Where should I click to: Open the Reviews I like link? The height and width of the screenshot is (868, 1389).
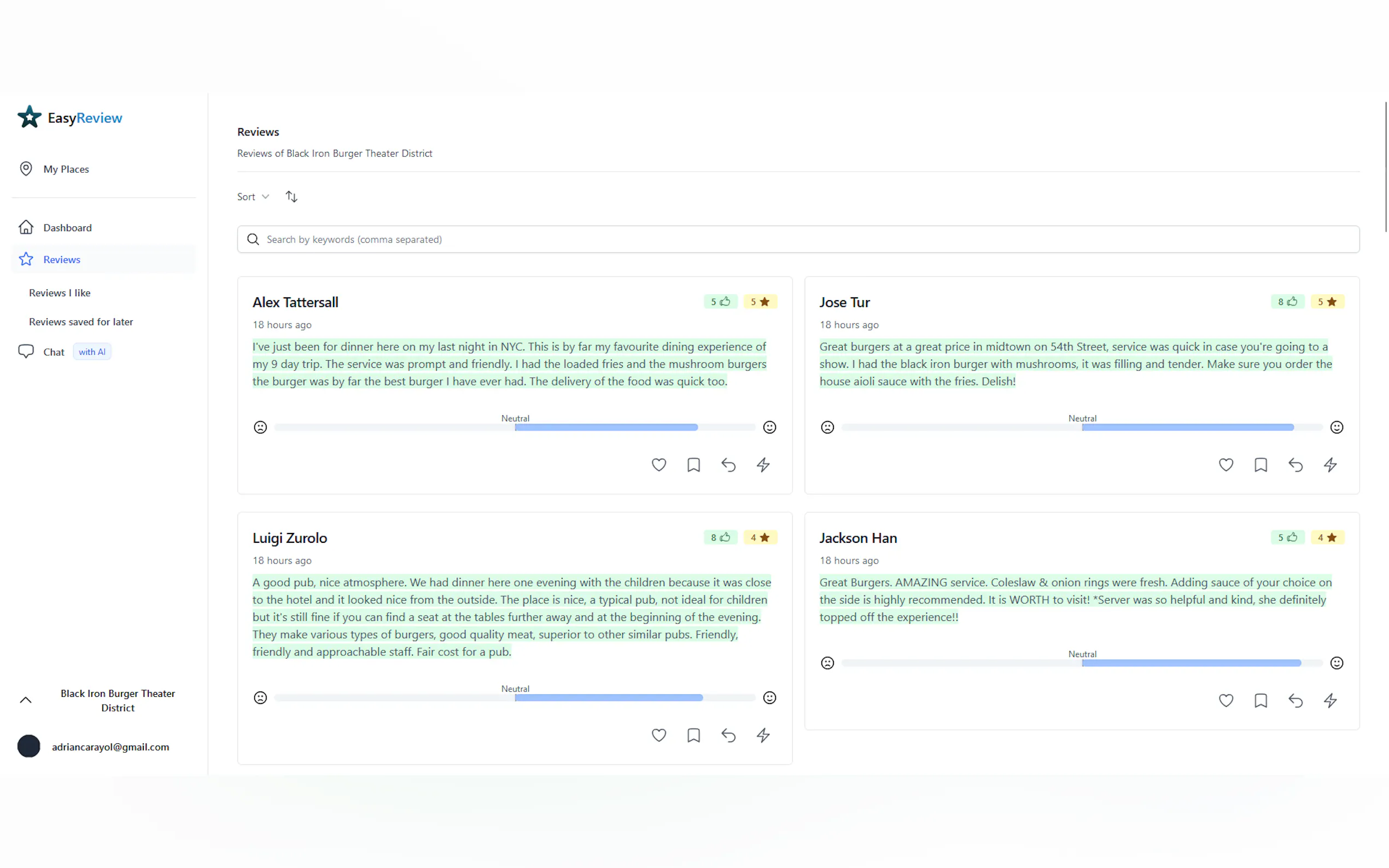tap(60, 293)
